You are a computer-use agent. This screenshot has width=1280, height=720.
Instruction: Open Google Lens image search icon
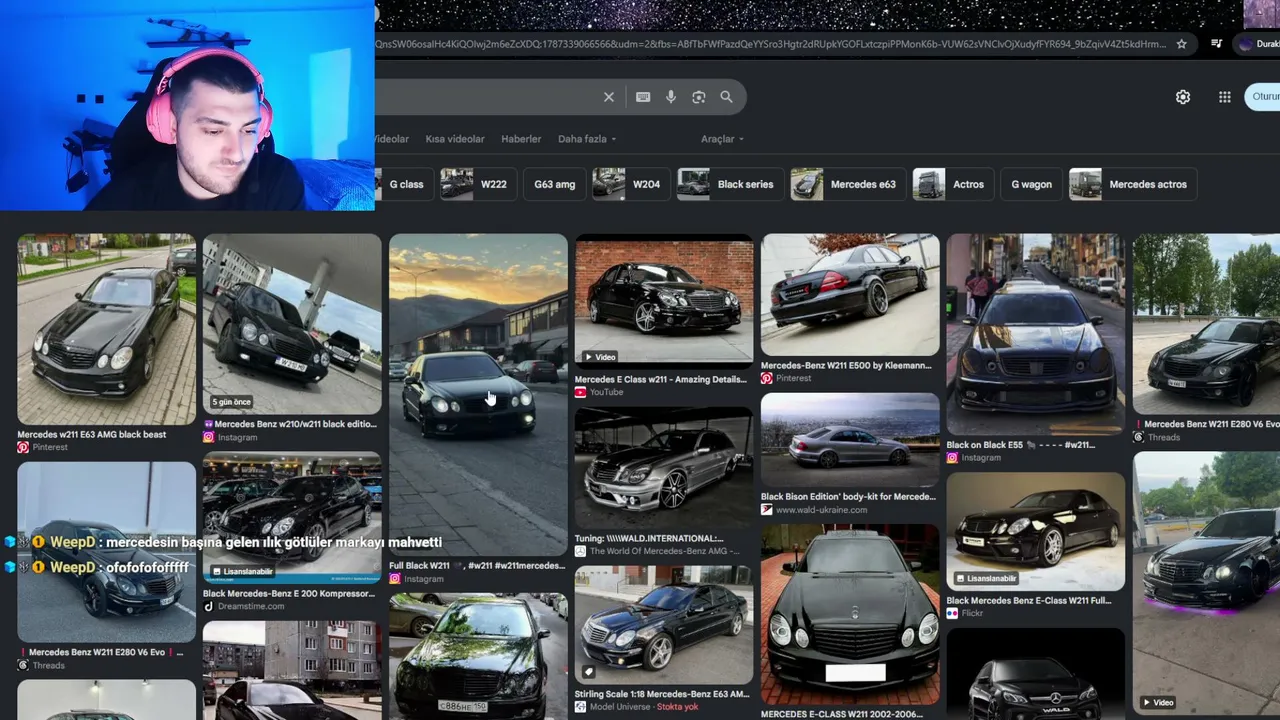click(699, 97)
